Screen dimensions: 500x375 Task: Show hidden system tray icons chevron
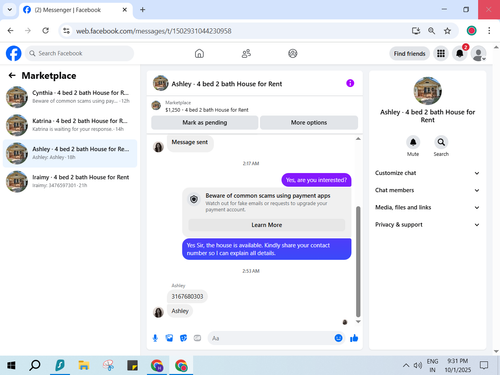[x=406, y=366]
